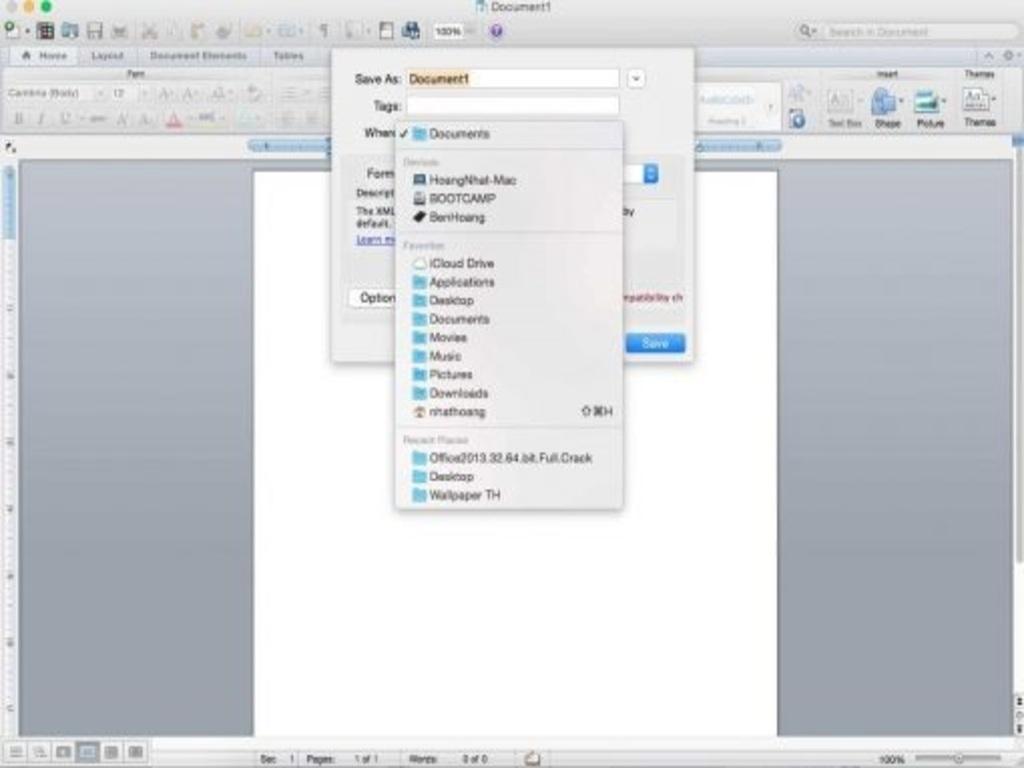1024x768 pixels.
Task: Open the Format dropdown in the save dialog
Action: pyautogui.click(x=651, y=174)
